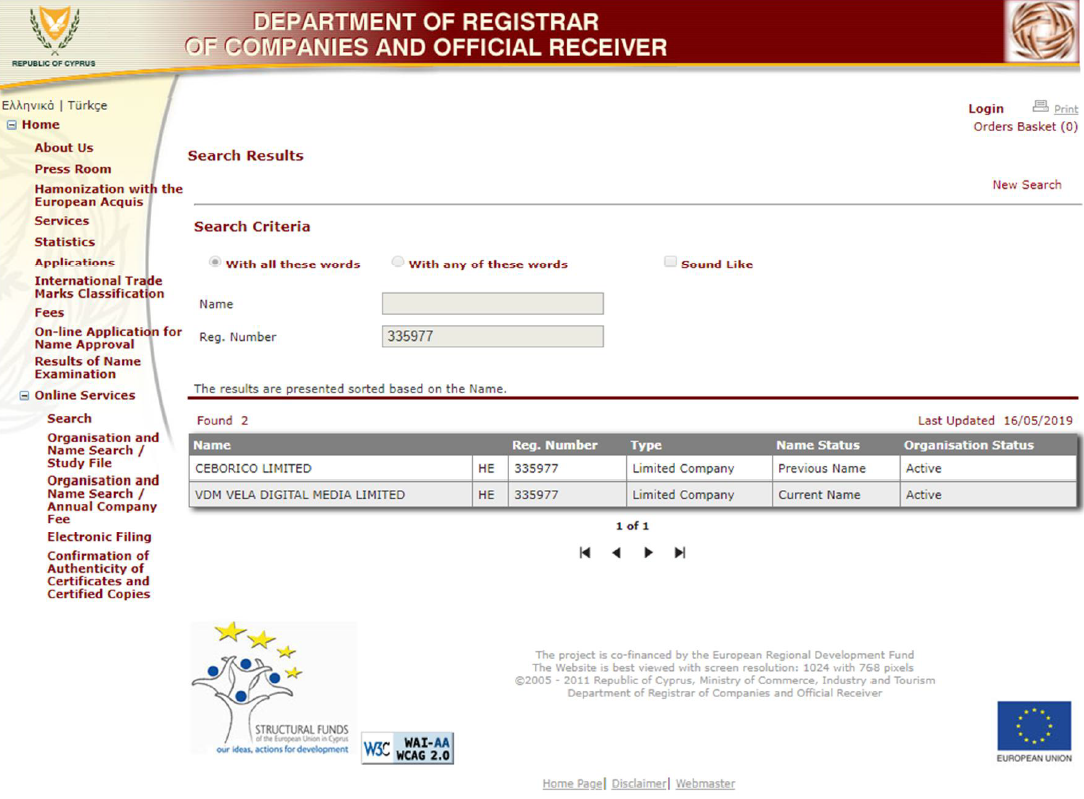The width and height of the screenshot is (1084, 799).
Task: Enable the Sound Like checkbox
Action: coord(670,262)
